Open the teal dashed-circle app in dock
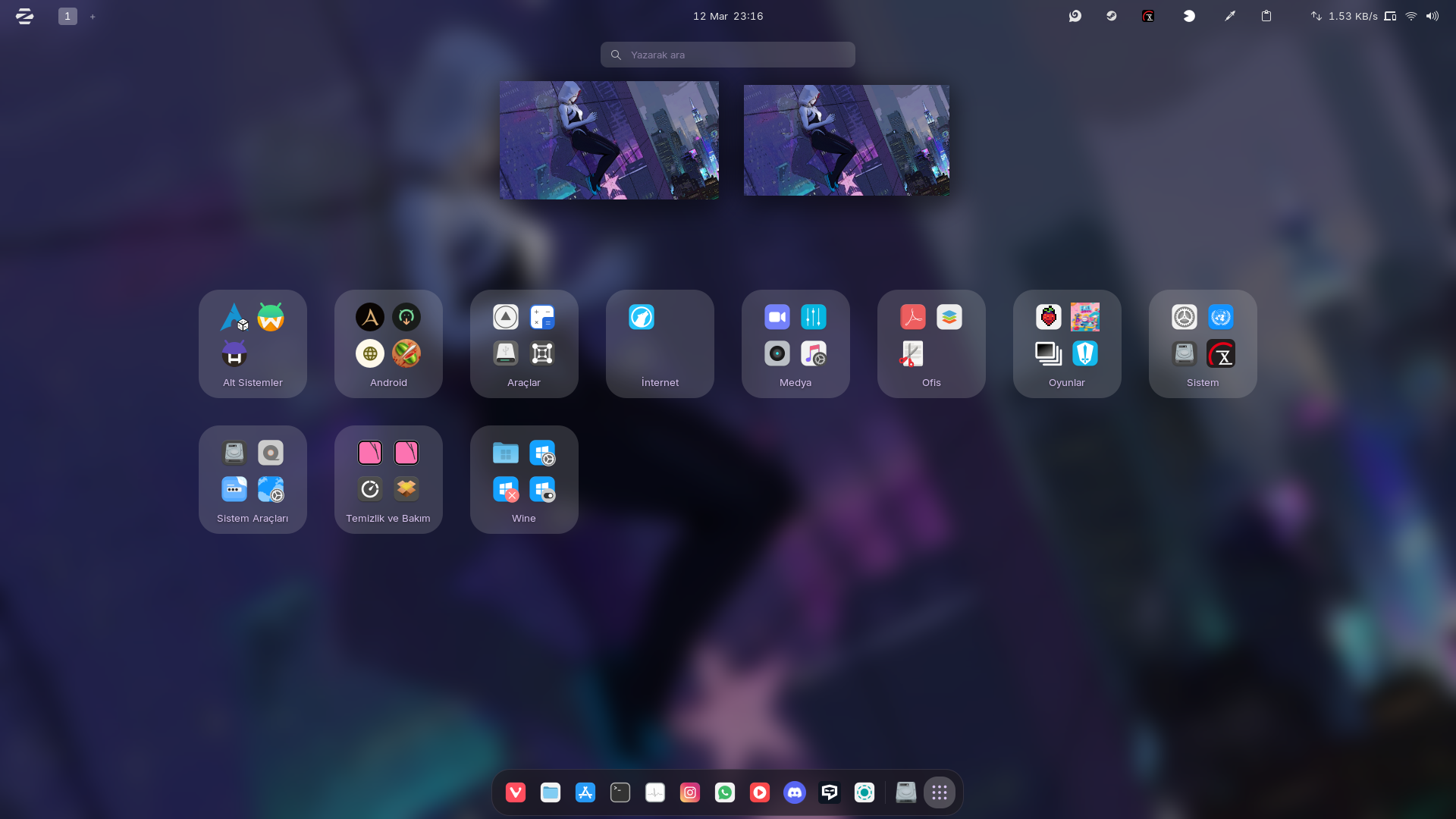 point(864,792)
